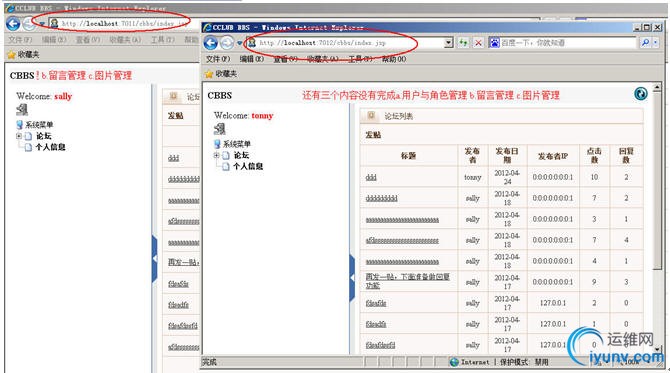Click the 标题 column header
The height and width of the screenshot is (373, 670).
(x=408, y=156)
